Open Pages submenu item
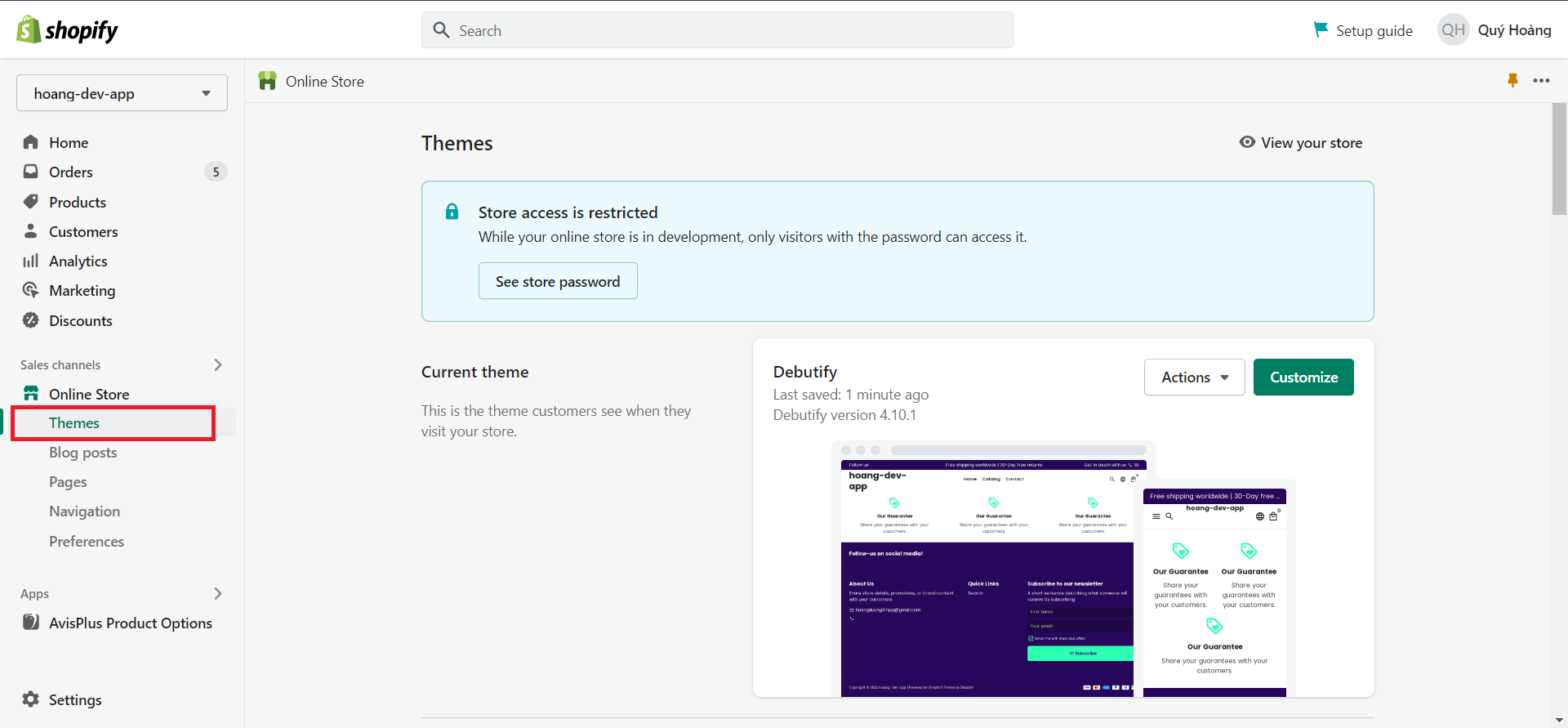Viewport: 1568px width, 728px height. pyautogui.click(x=68, y=481)
